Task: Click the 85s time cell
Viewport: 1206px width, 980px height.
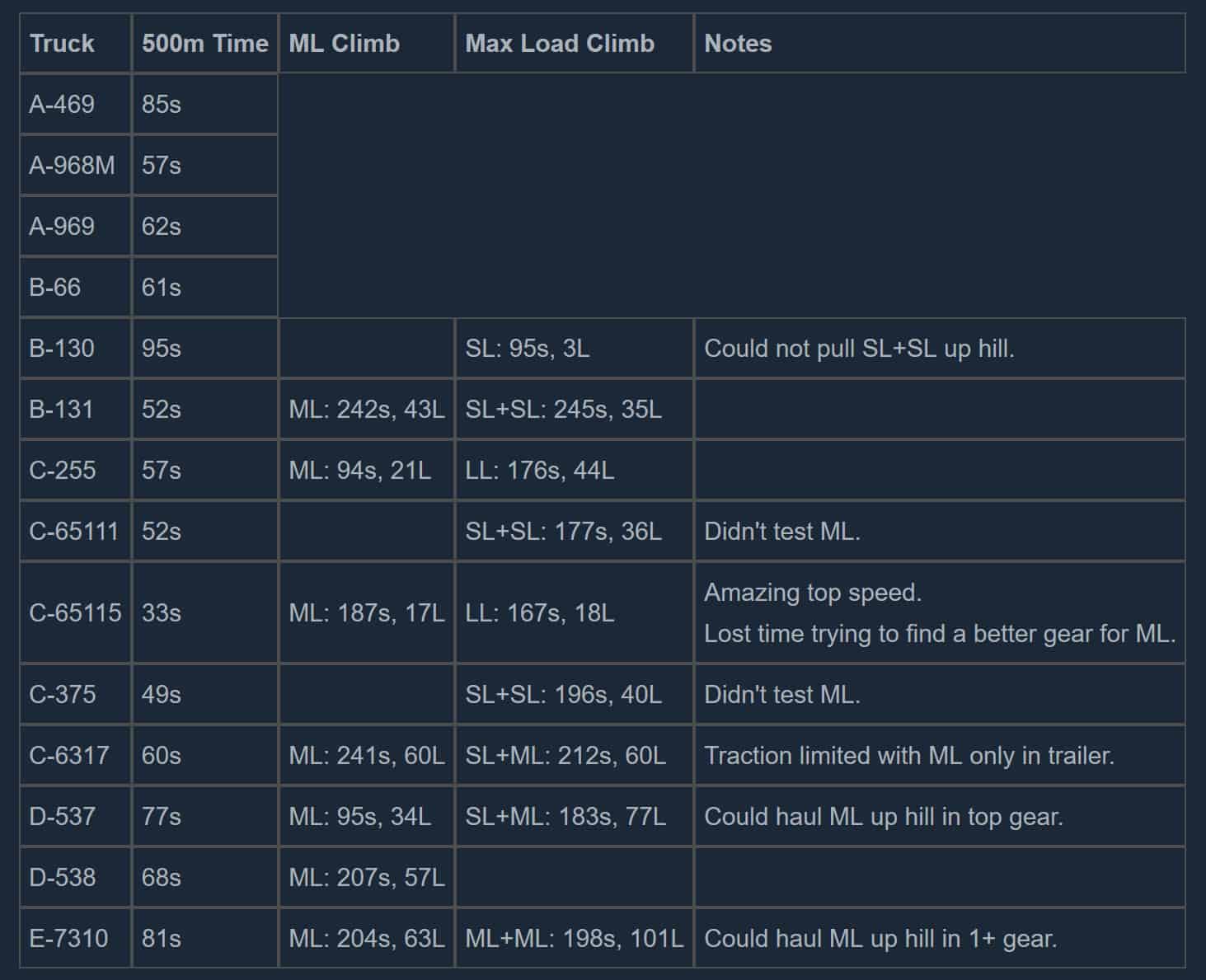Action: (x=162, y=105)
